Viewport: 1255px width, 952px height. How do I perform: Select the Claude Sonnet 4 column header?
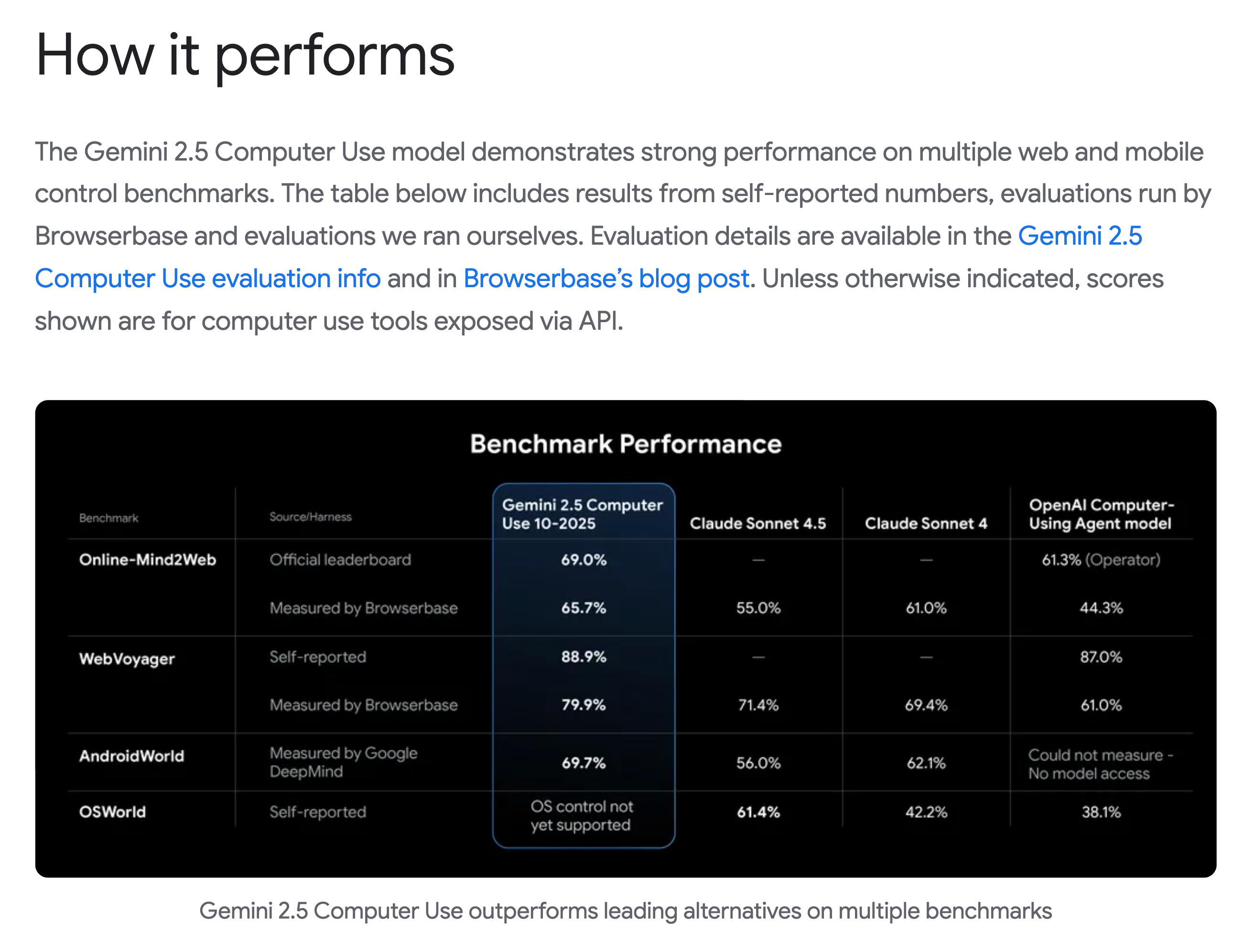tap(925, 523)
